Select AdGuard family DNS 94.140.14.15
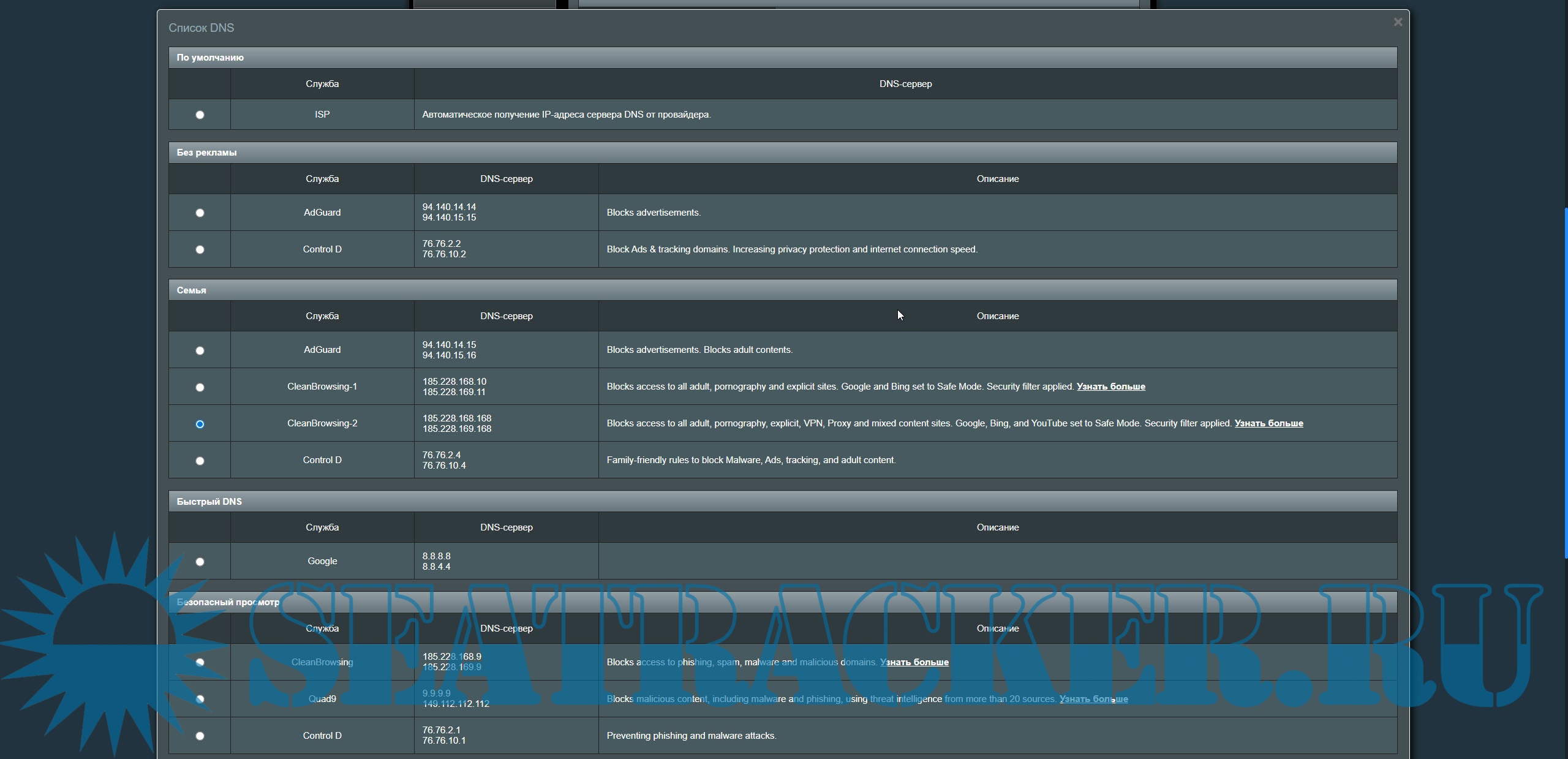The height and width of the screenshot is (759, 1568). [x=200, y=350]
